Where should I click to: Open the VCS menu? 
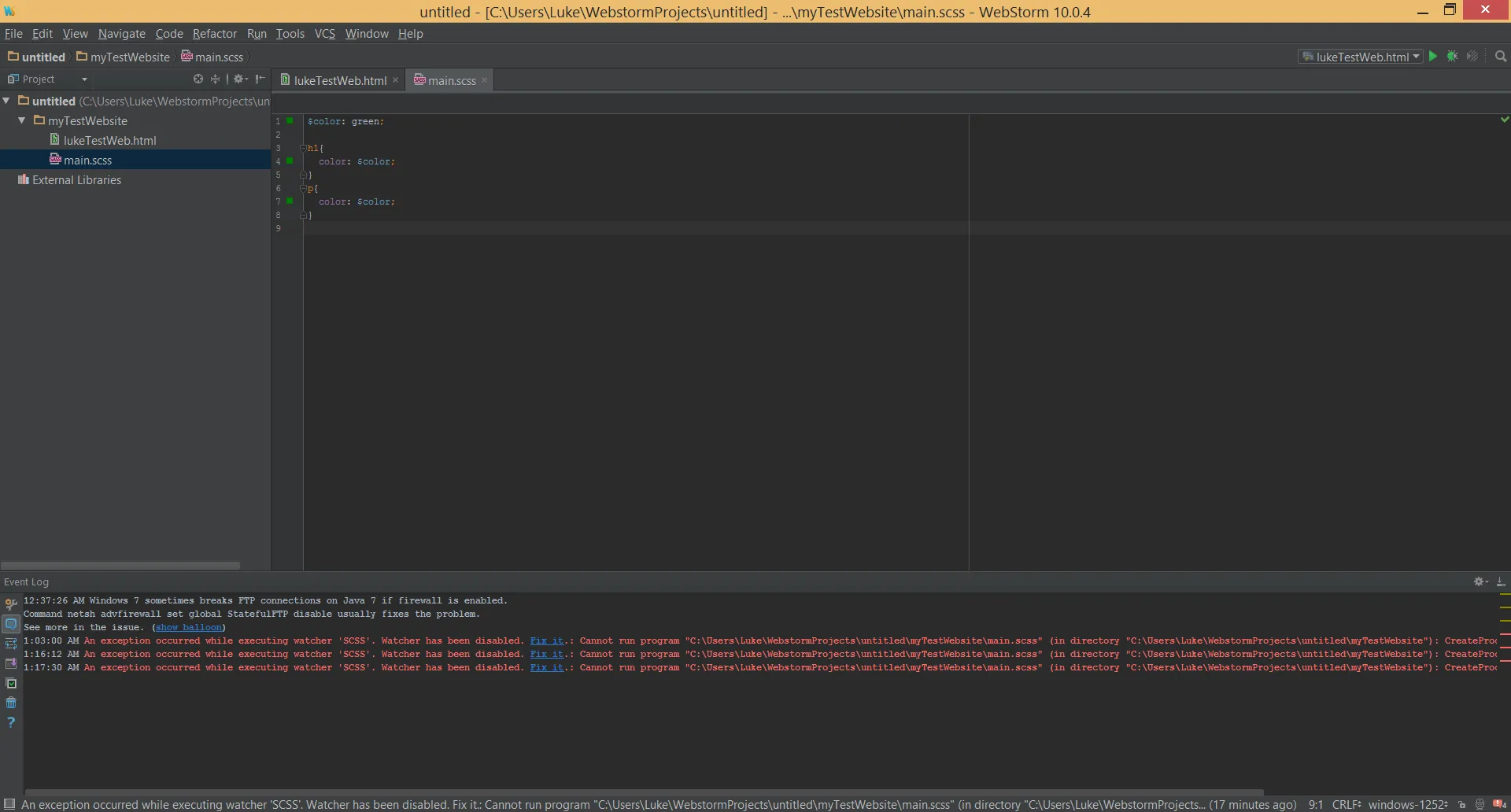[325, 34]
